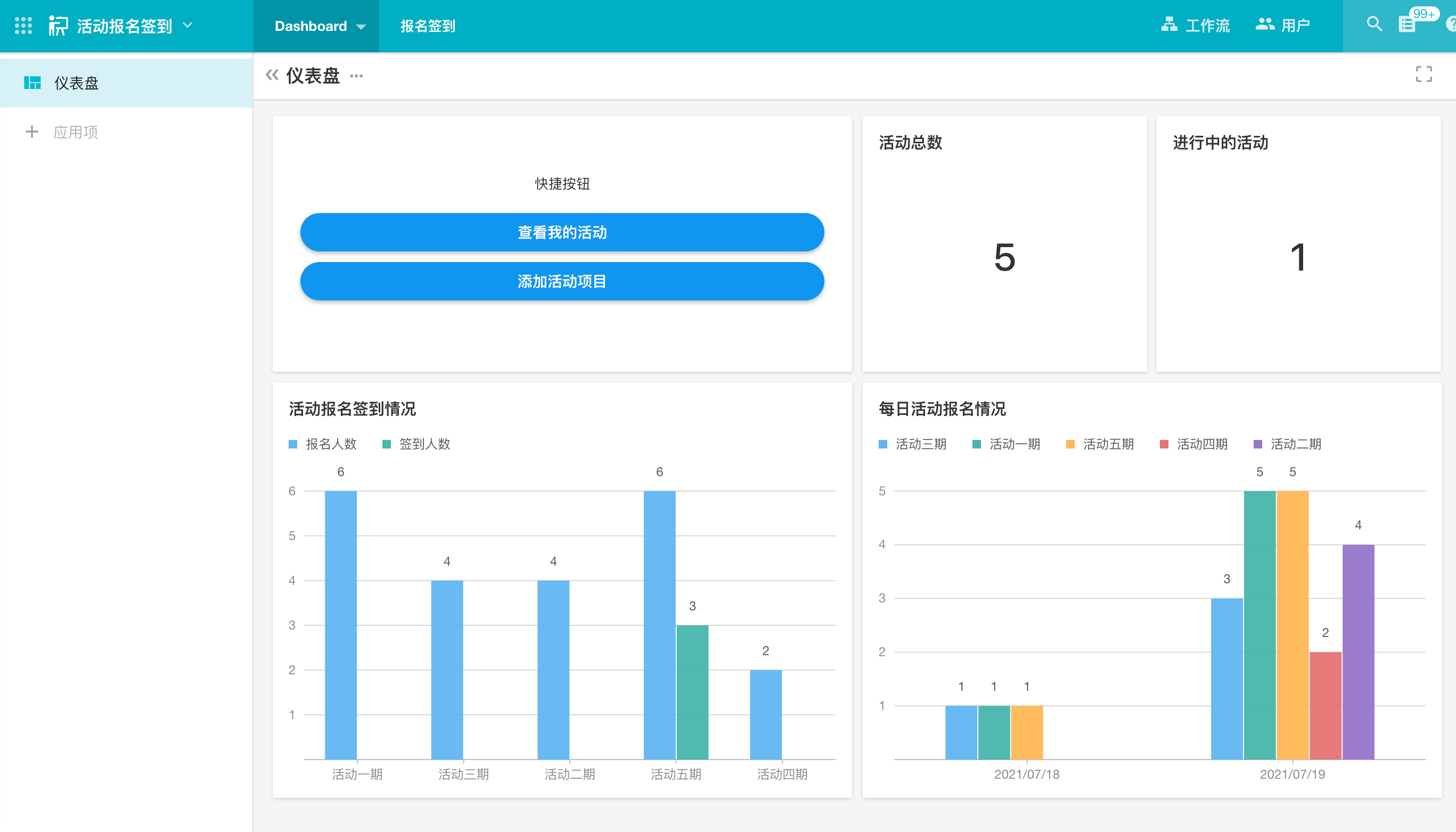1456x832 pixels.
Task: Expand the Dashboard tab dropdown arrow
Action: [361, 27]
